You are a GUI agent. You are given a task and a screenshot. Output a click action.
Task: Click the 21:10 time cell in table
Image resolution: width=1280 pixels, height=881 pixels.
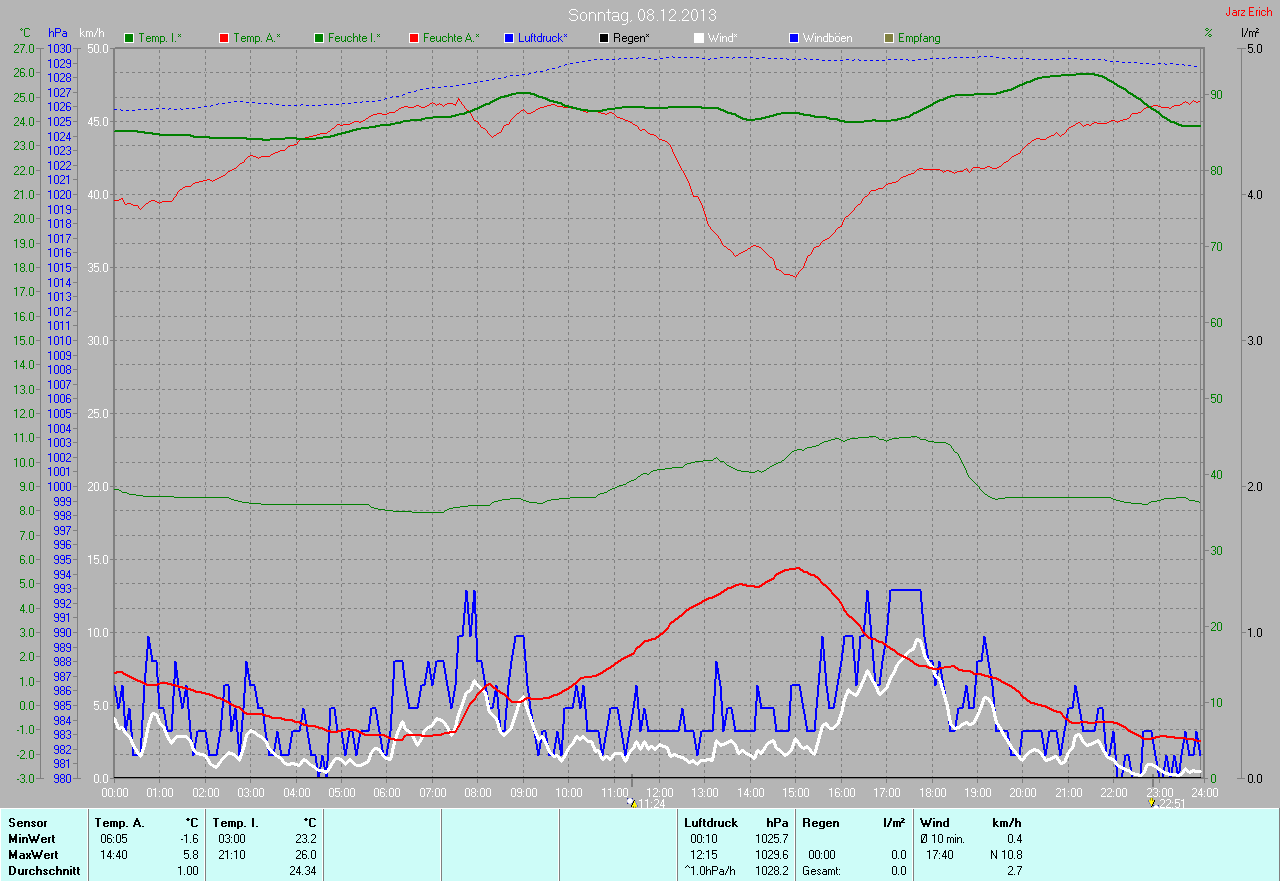click(234, 855)
